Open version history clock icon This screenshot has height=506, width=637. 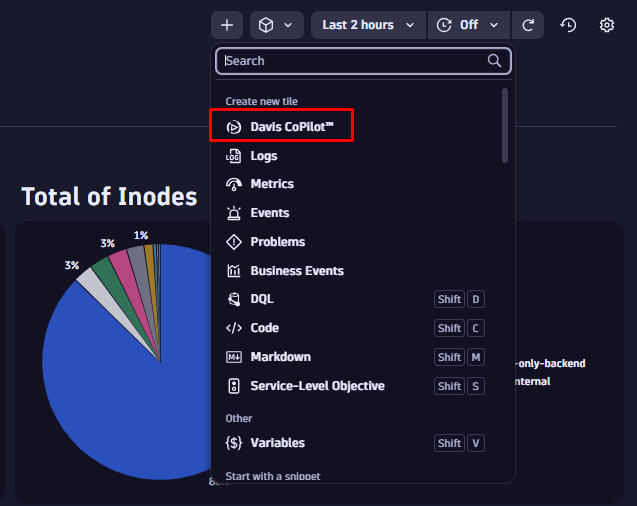tap(568, 25)
